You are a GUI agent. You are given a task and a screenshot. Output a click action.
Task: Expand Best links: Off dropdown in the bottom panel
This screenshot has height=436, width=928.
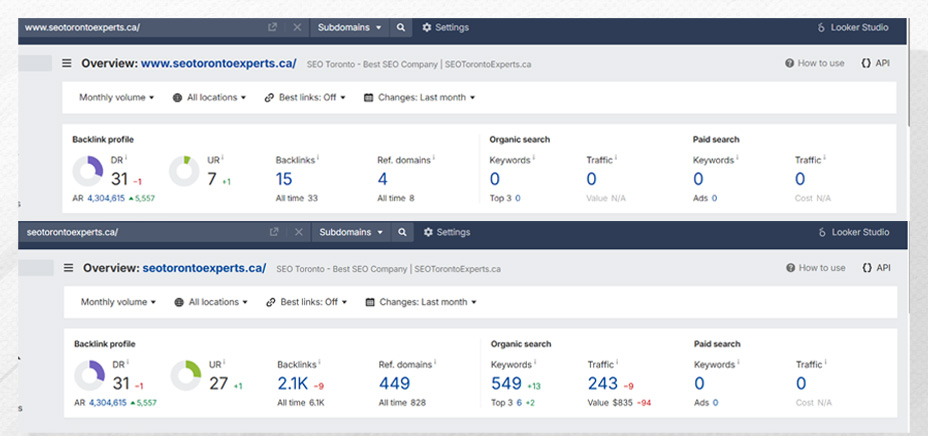307,302
